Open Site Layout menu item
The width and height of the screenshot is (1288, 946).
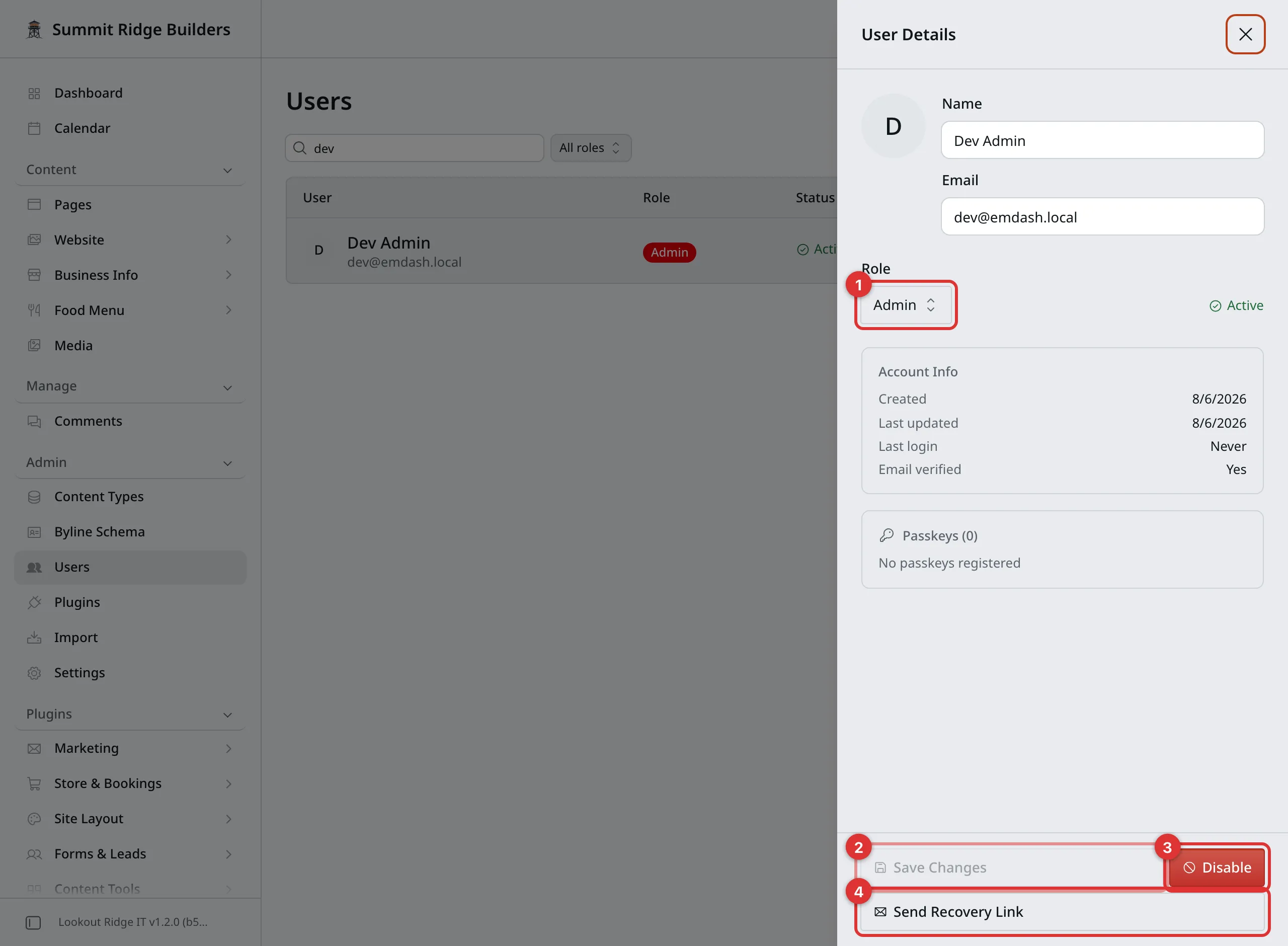pos(130,819)
